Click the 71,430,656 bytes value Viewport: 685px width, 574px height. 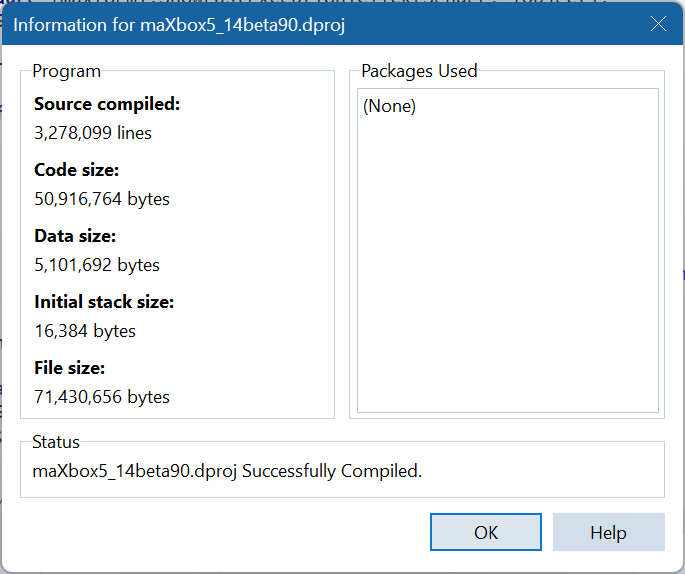(102, 397)
